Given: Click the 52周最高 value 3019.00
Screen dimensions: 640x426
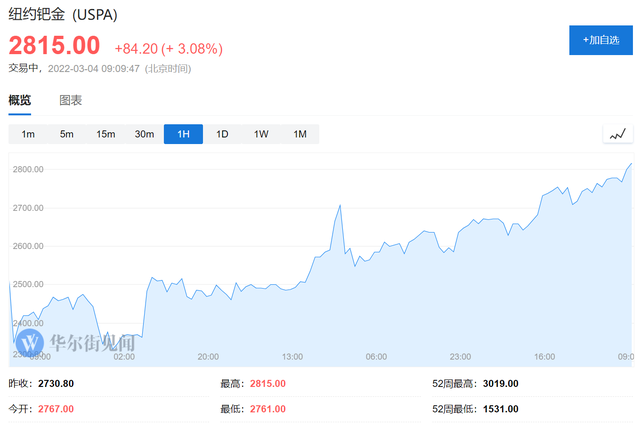Looking at the screenshot, I should [498, 383].
